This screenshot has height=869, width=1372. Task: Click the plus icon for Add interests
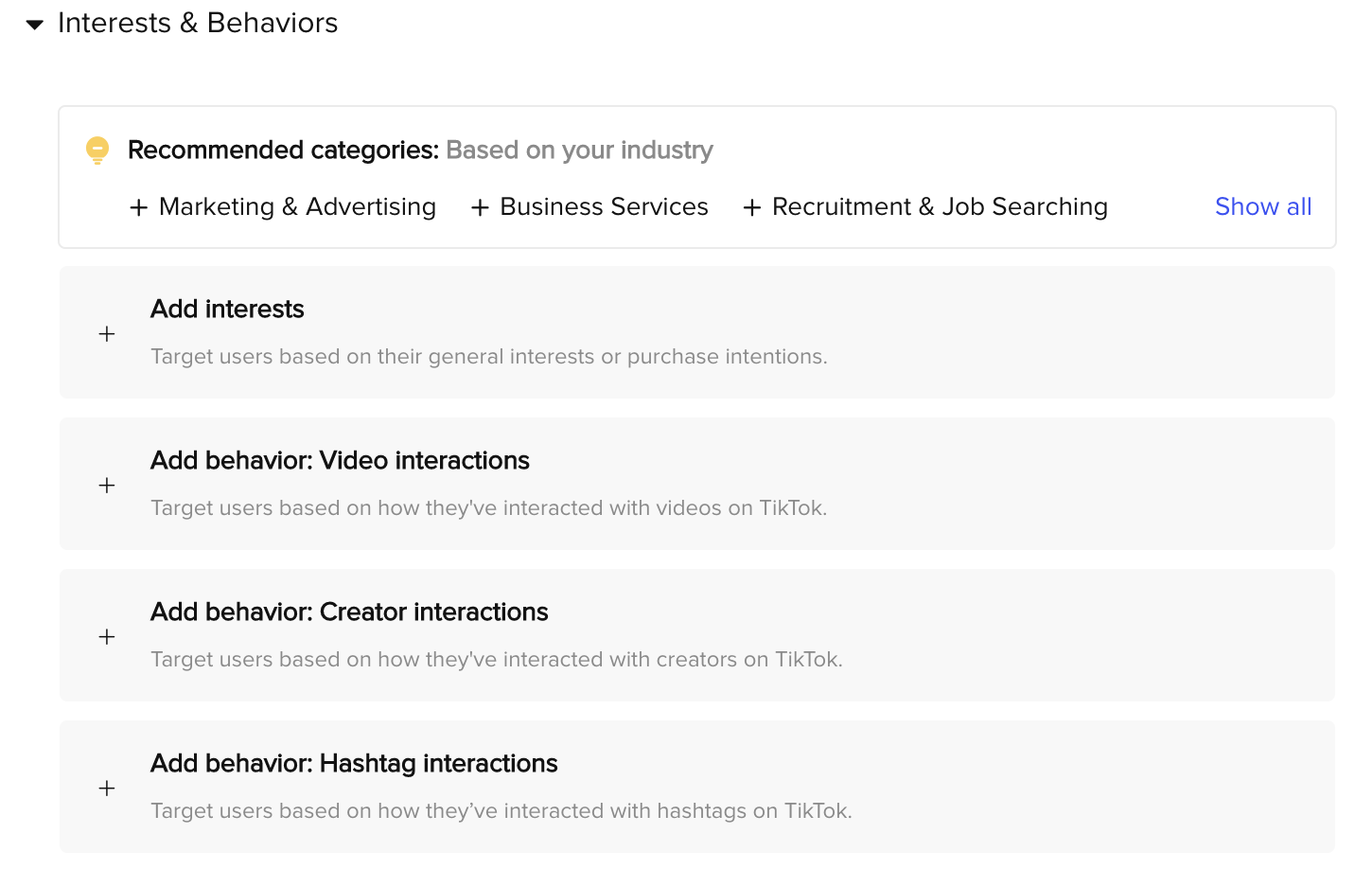pyautogui.click(x=107, y=333)
